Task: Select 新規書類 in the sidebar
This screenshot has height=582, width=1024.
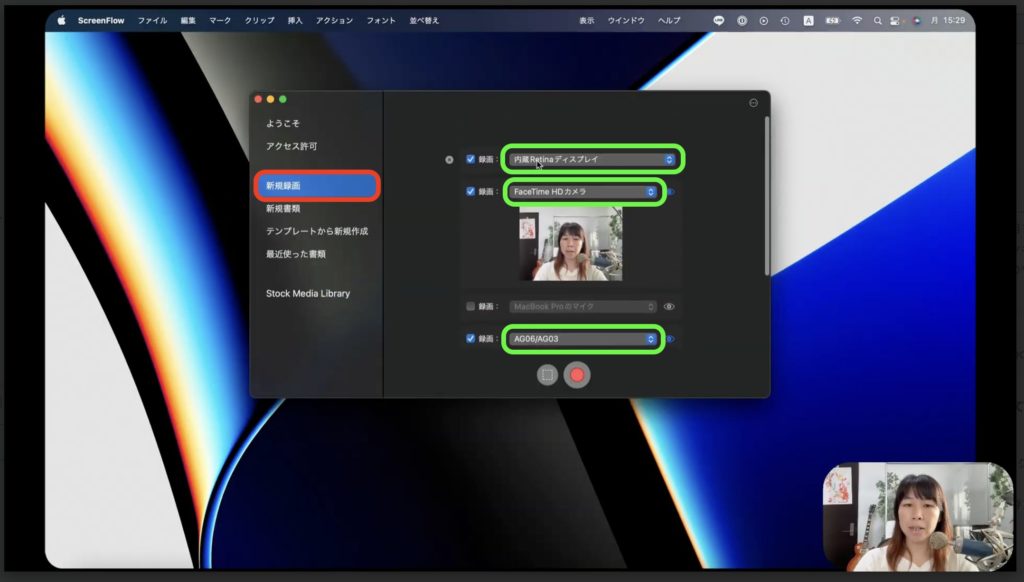Action: click(283, 209)
